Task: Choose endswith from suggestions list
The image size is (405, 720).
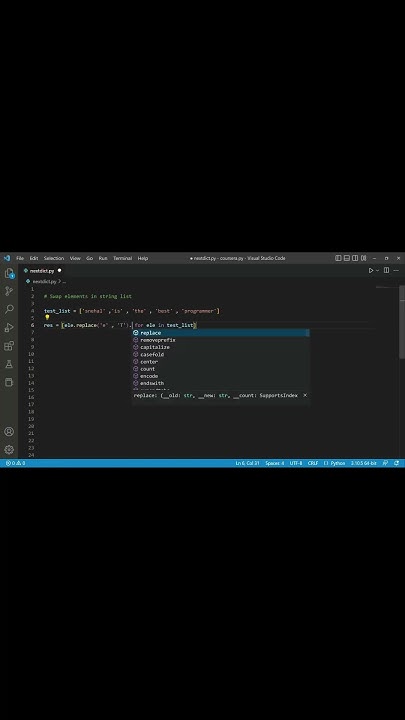Action: [221, 383]
